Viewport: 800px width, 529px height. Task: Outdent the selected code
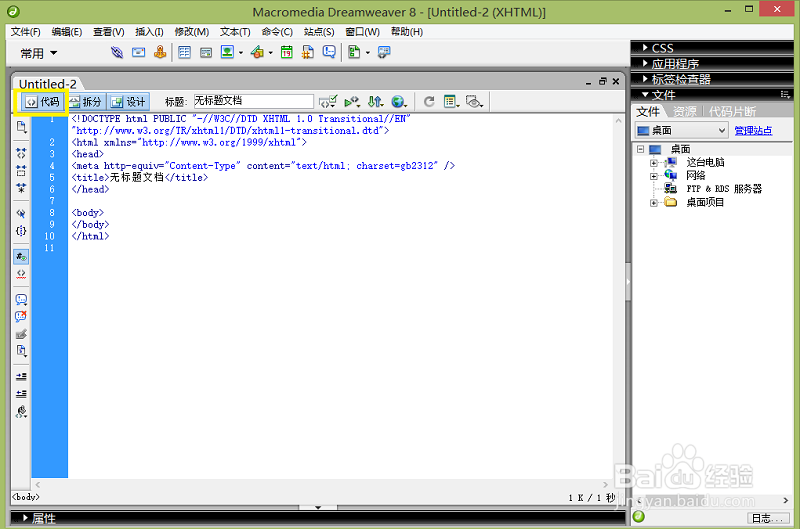tap(21, 394)
